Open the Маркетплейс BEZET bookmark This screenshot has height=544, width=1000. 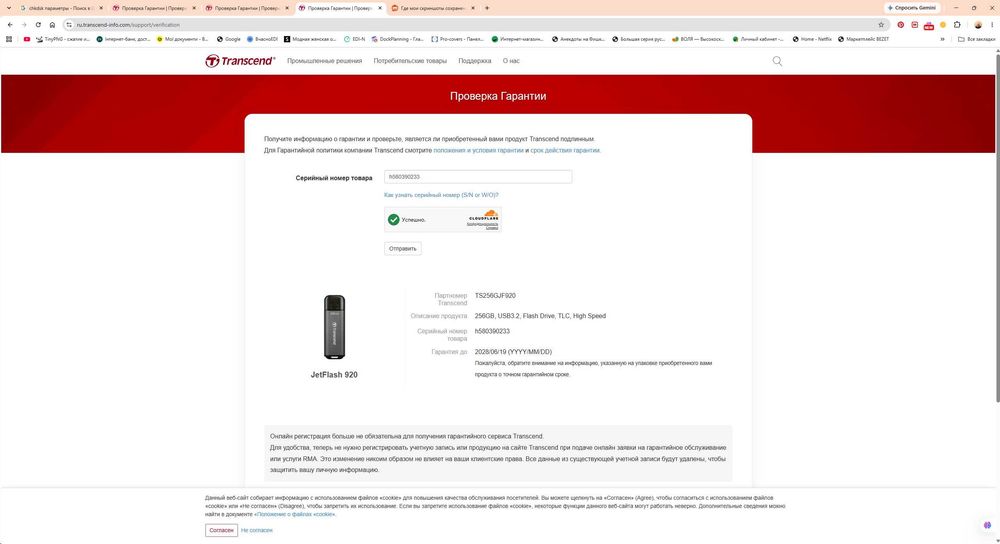[x=863, y=39]
